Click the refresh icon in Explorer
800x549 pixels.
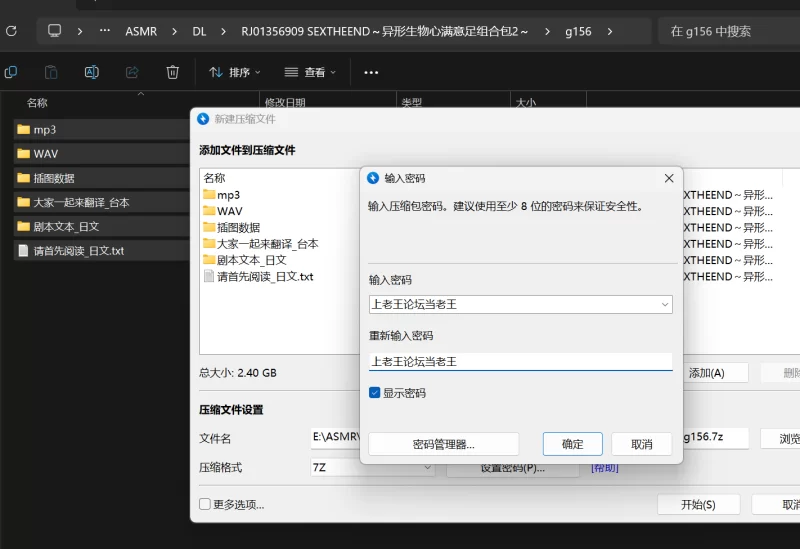[11, 31]
